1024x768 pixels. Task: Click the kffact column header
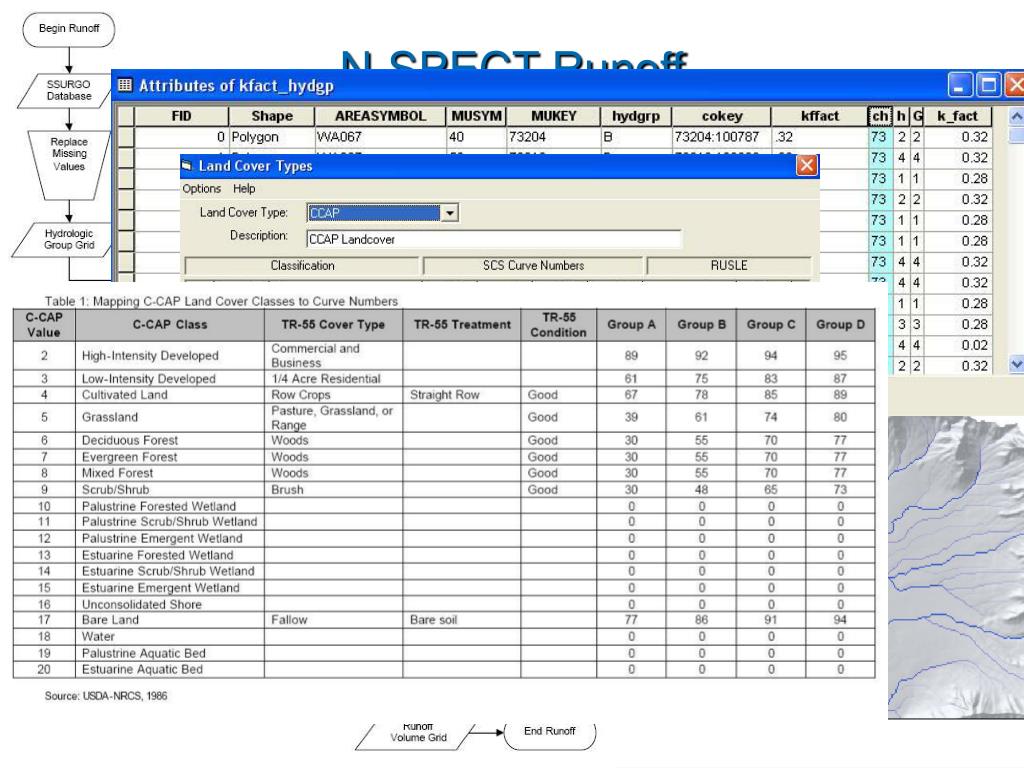(x=820, y=116)
